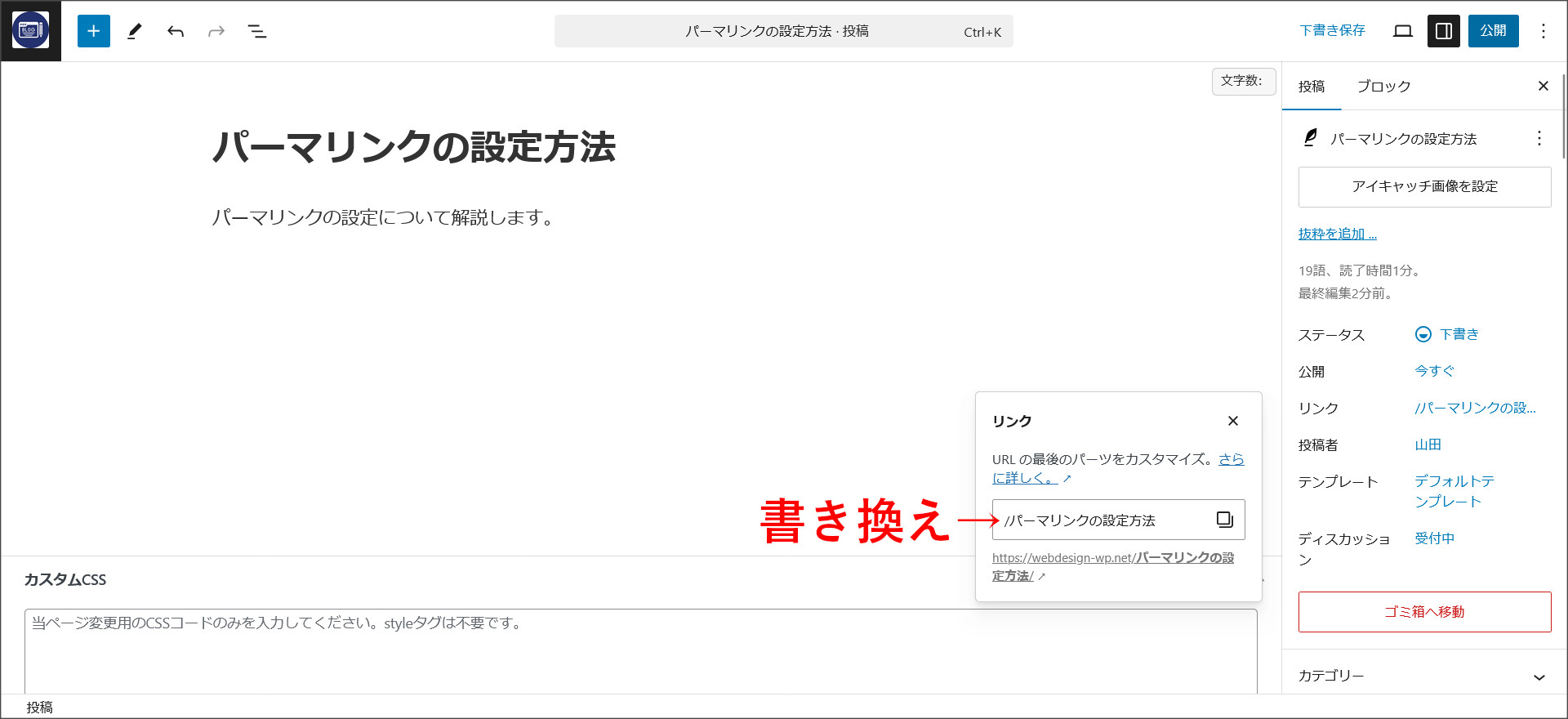
Task: Select the pencil tools icon
Action: 135,31
